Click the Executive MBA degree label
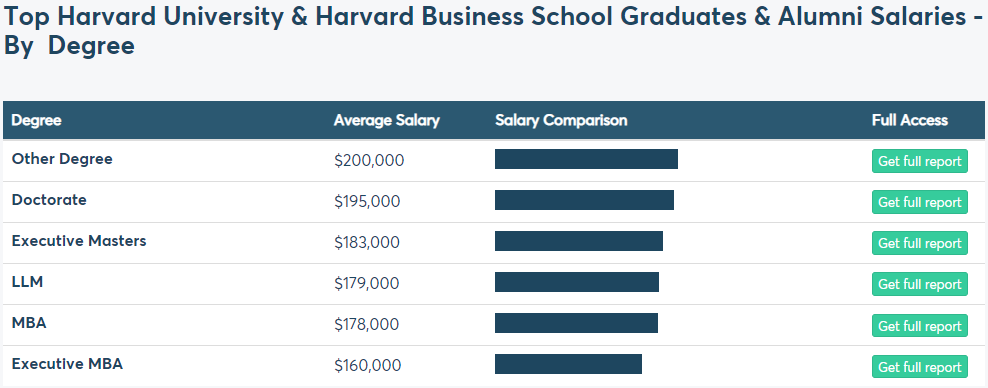This screenshot has height=388, width=988. [x=67, y=363]
